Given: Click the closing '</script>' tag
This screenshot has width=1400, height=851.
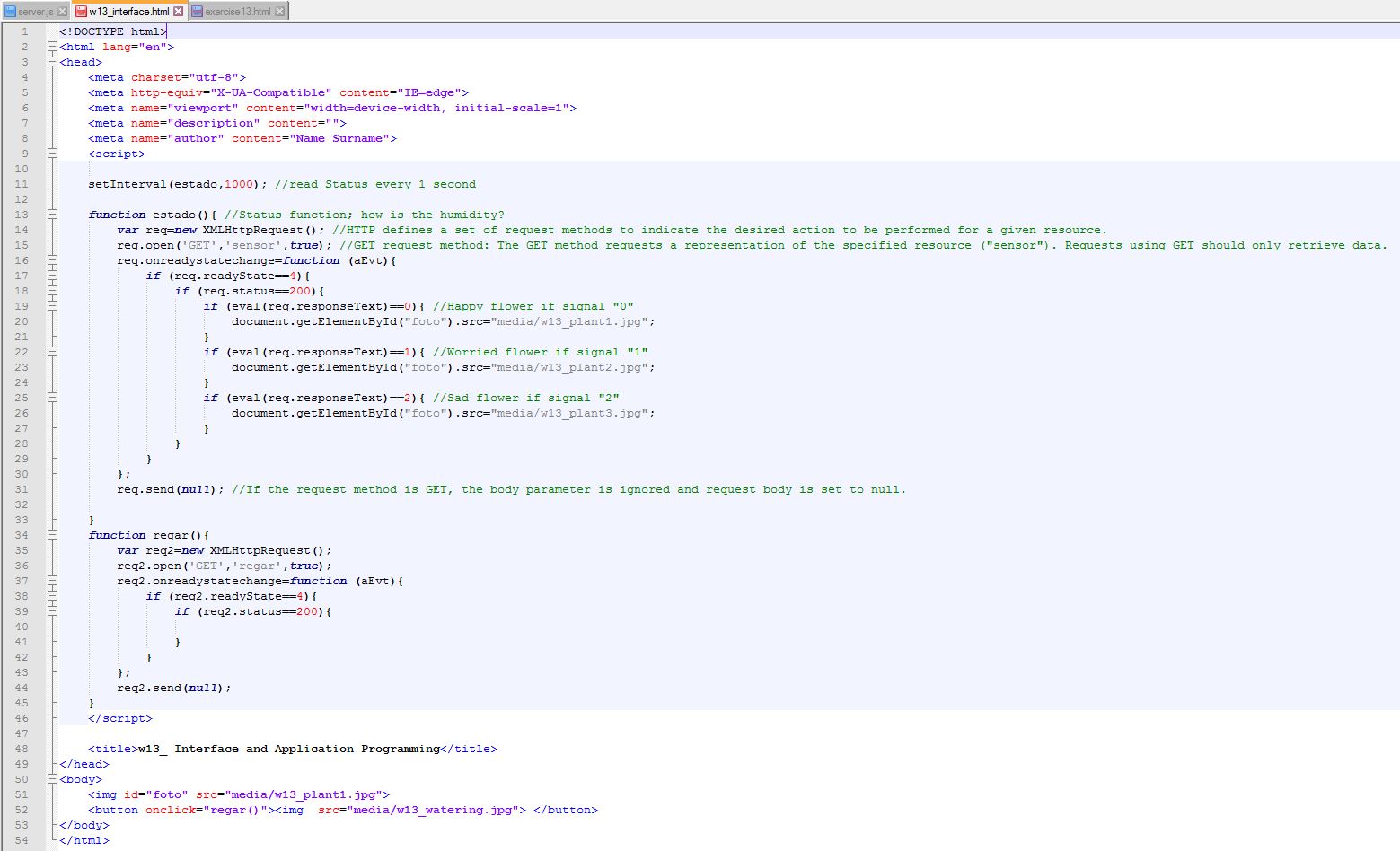Looking at the screenshot, I should coord(120,718).
